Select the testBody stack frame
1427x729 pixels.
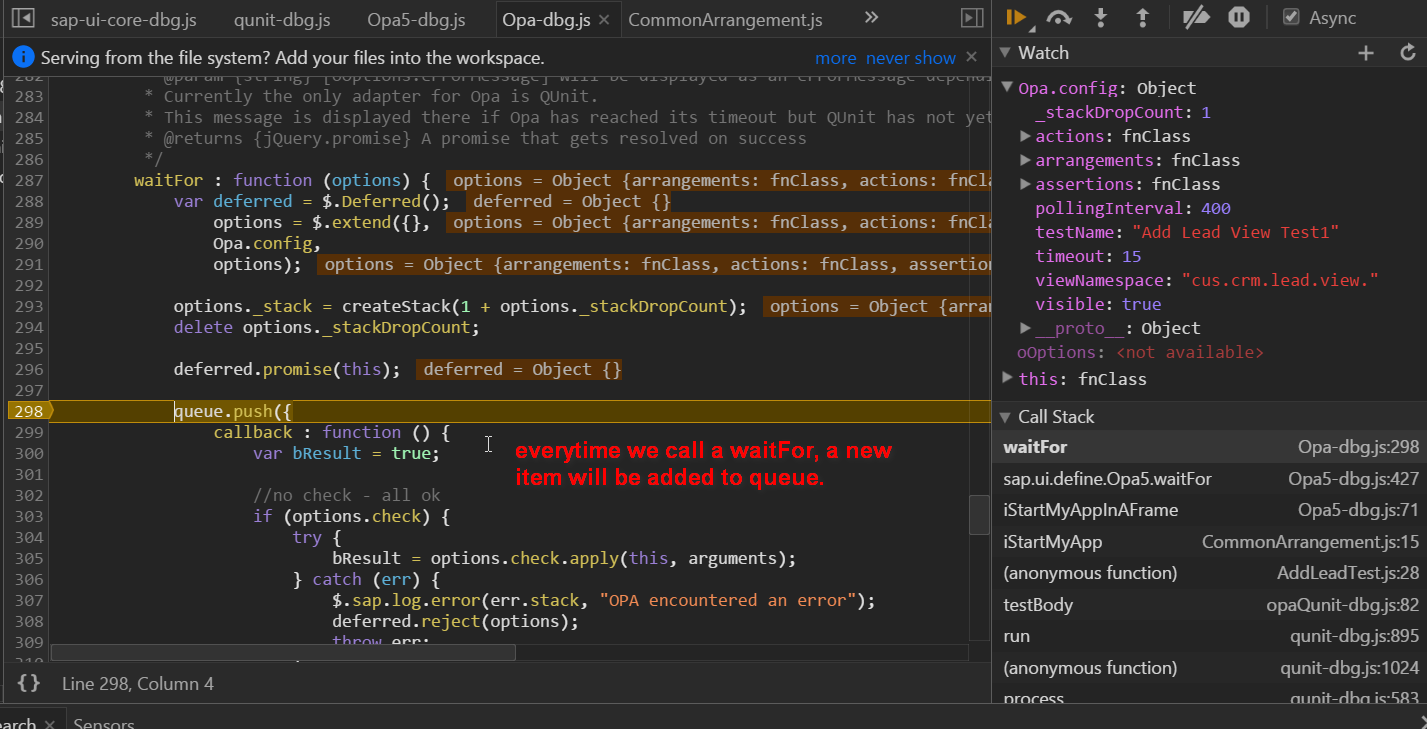point(1210,605)
